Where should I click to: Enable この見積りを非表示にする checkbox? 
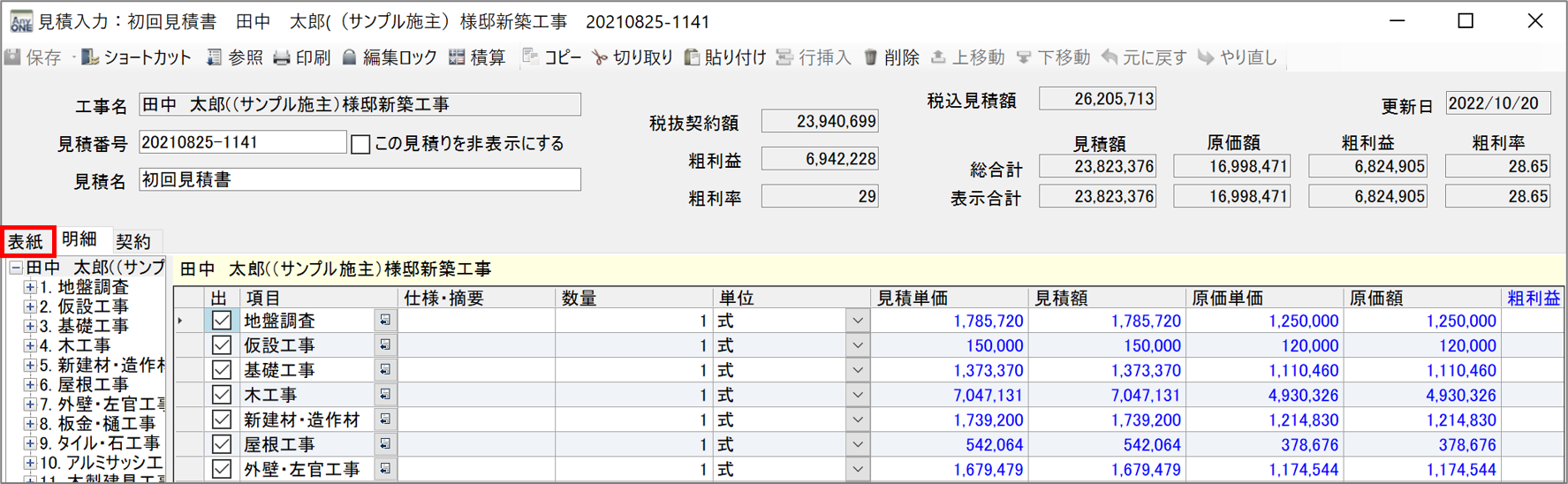click(360, 144)
